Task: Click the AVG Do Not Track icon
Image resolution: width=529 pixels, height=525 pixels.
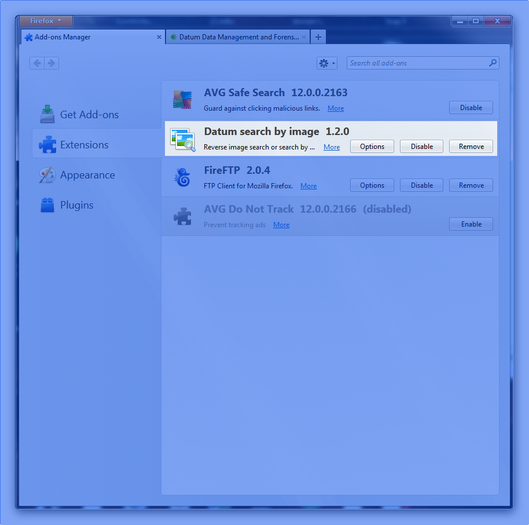Action: pyautogui.click(x=183, y=216)
